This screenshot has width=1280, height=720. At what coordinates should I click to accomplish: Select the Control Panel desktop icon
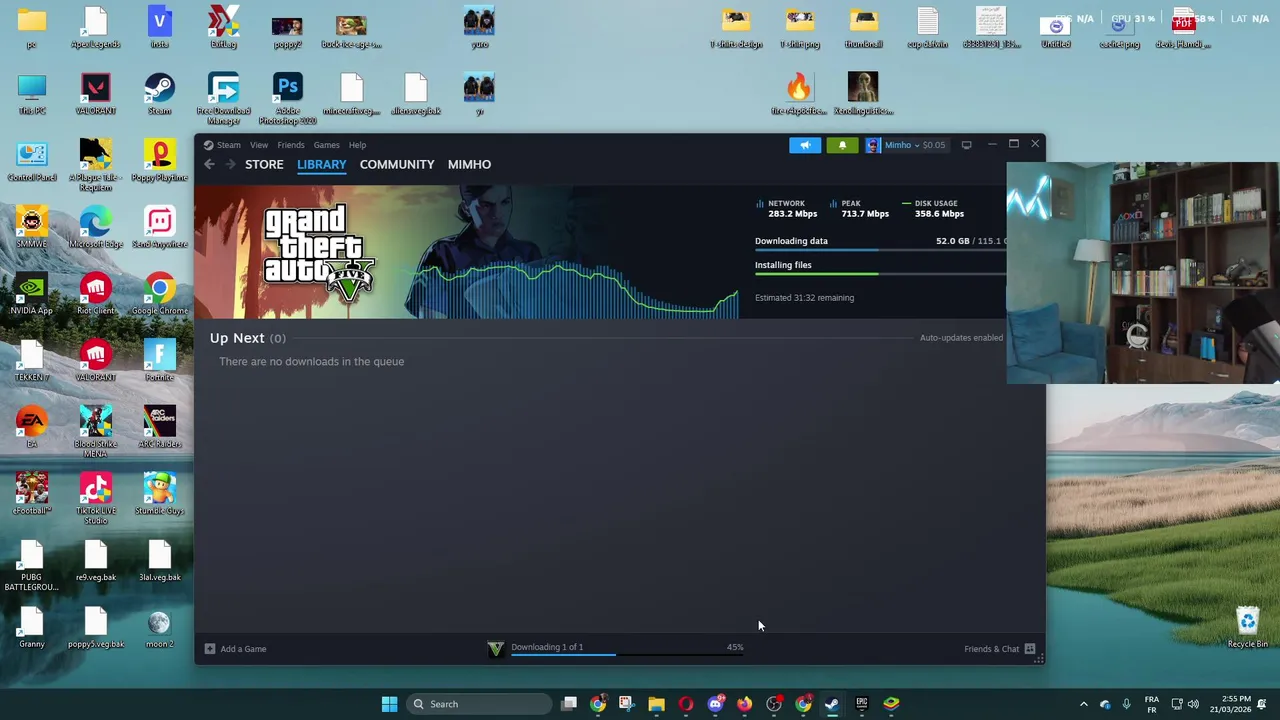(x=32, y=161)
